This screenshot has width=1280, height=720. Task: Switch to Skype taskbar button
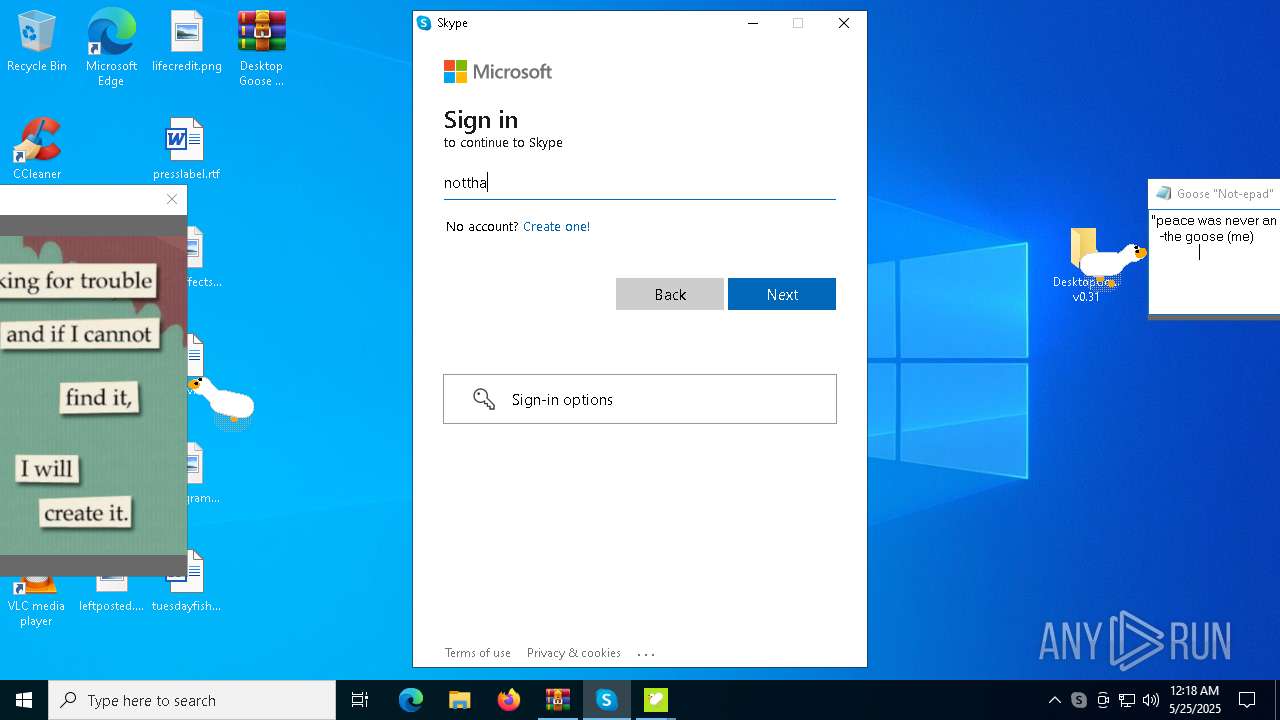pyautogui.click(x=606, y=700)
